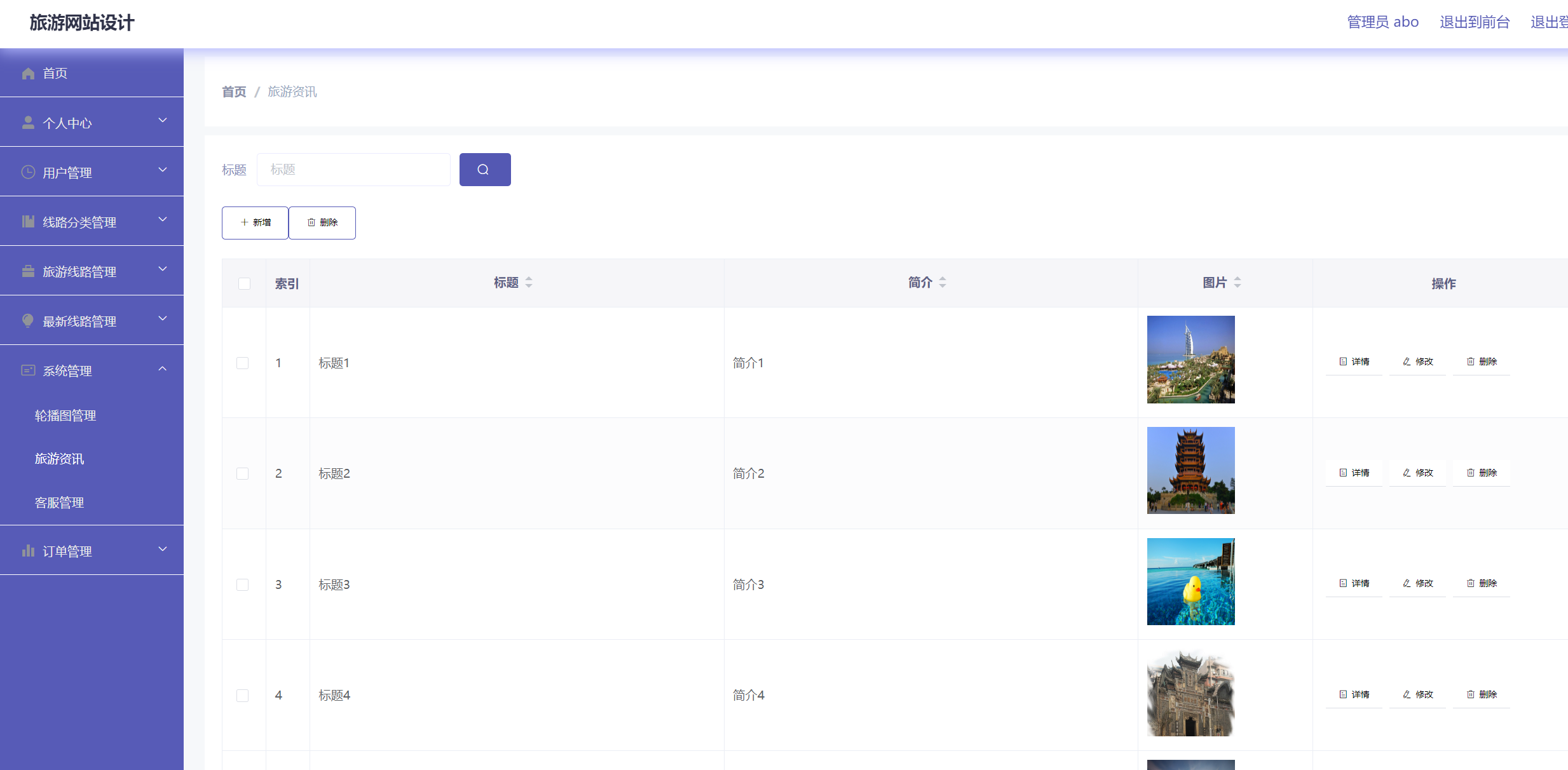
Task: Tick the checkbox for row 标题2
Action: [x=242, y=473]
